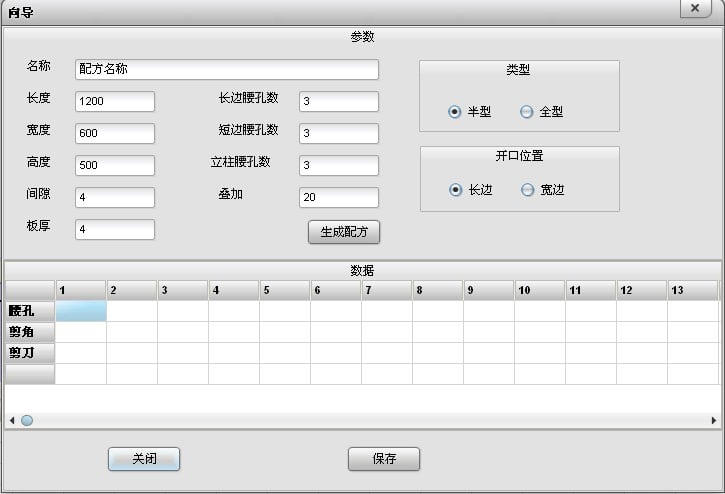This screenshot has width=725, height=494.
Task: Select column header 8 in data table
Action: click(x=438, y=290)
